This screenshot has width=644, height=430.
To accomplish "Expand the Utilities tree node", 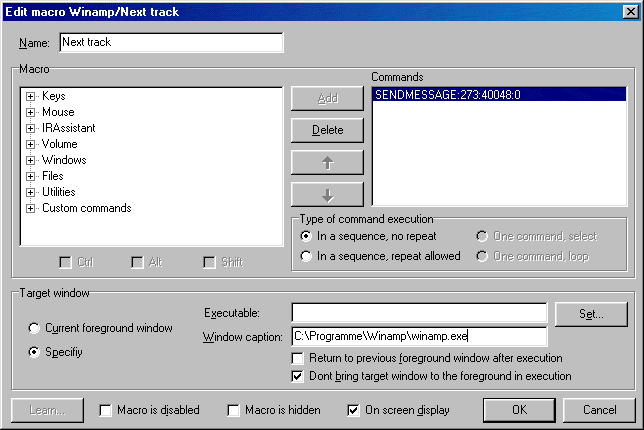I will [30, 193].
